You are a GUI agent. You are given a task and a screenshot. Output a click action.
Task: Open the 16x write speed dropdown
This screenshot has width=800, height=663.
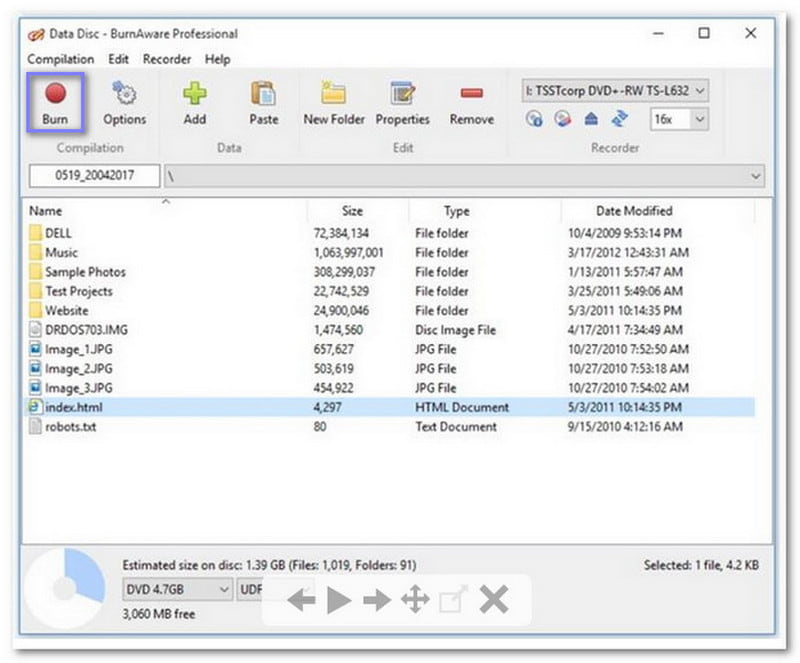click(x=699, y=119)
